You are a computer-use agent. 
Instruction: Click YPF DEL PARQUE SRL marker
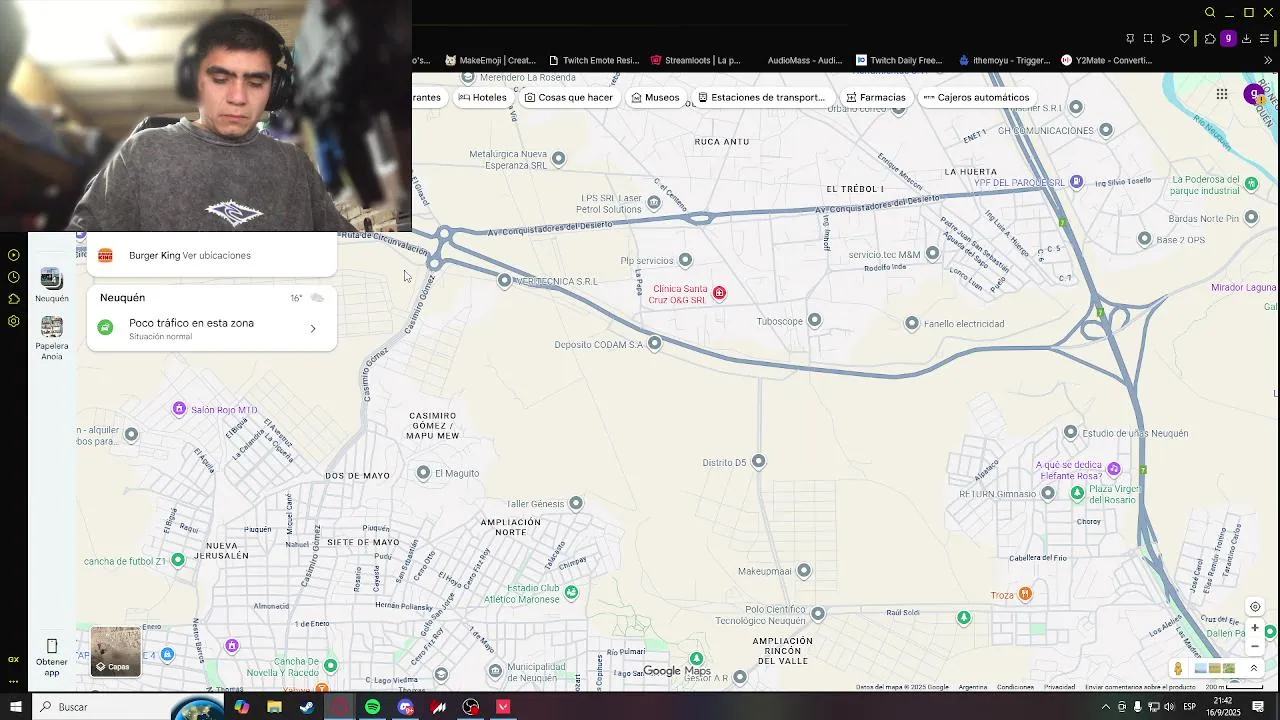pyautogui.click(x=1076, y=182)
